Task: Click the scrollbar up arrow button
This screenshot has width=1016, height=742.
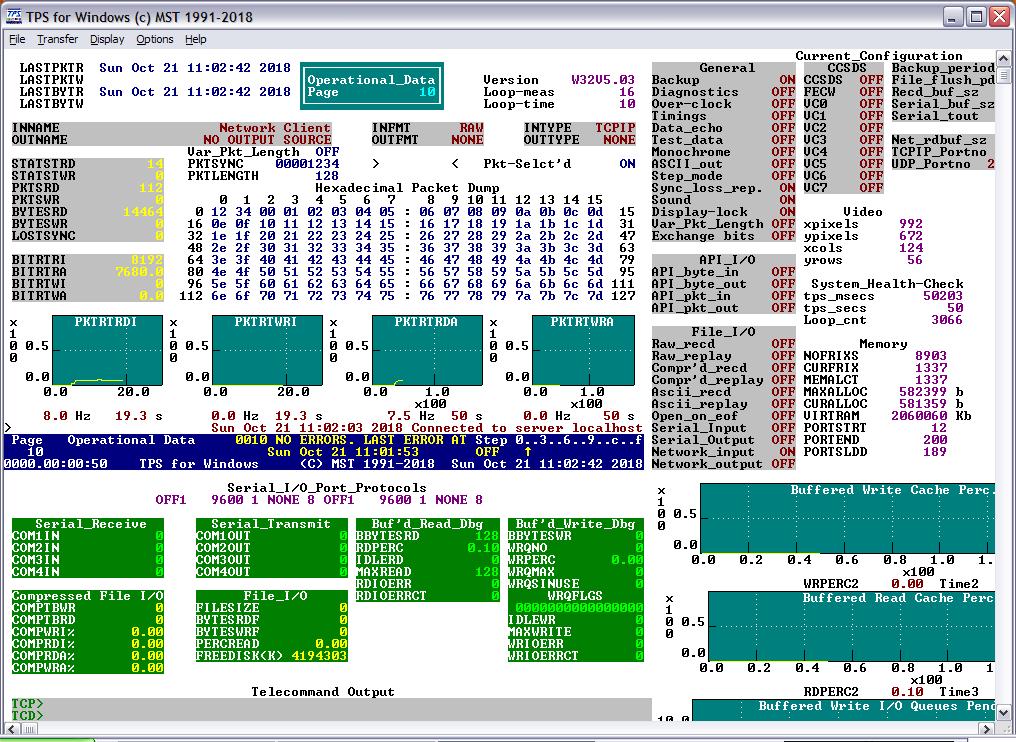Action: click(x=1006, y=58)
